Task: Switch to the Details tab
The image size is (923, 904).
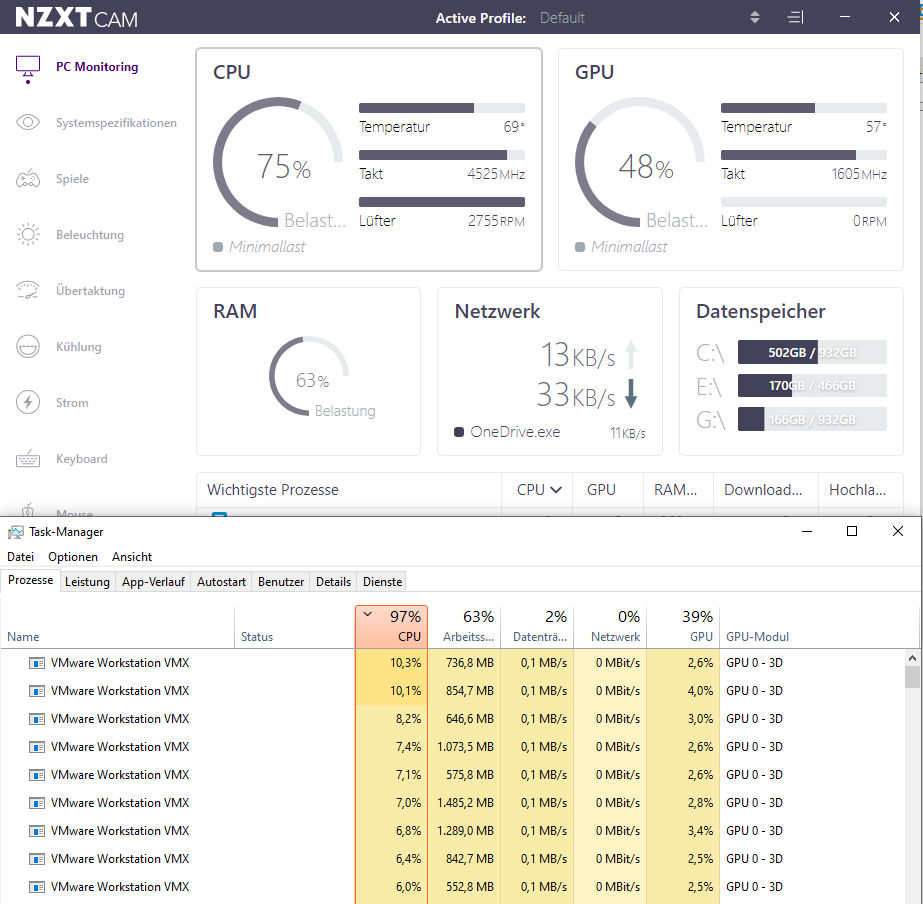Action: click(x=333, y=581)
